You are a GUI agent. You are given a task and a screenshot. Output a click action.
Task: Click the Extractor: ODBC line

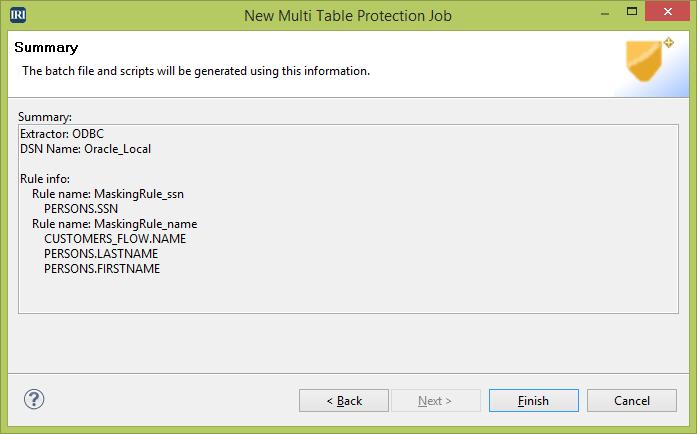click(62, 134)
